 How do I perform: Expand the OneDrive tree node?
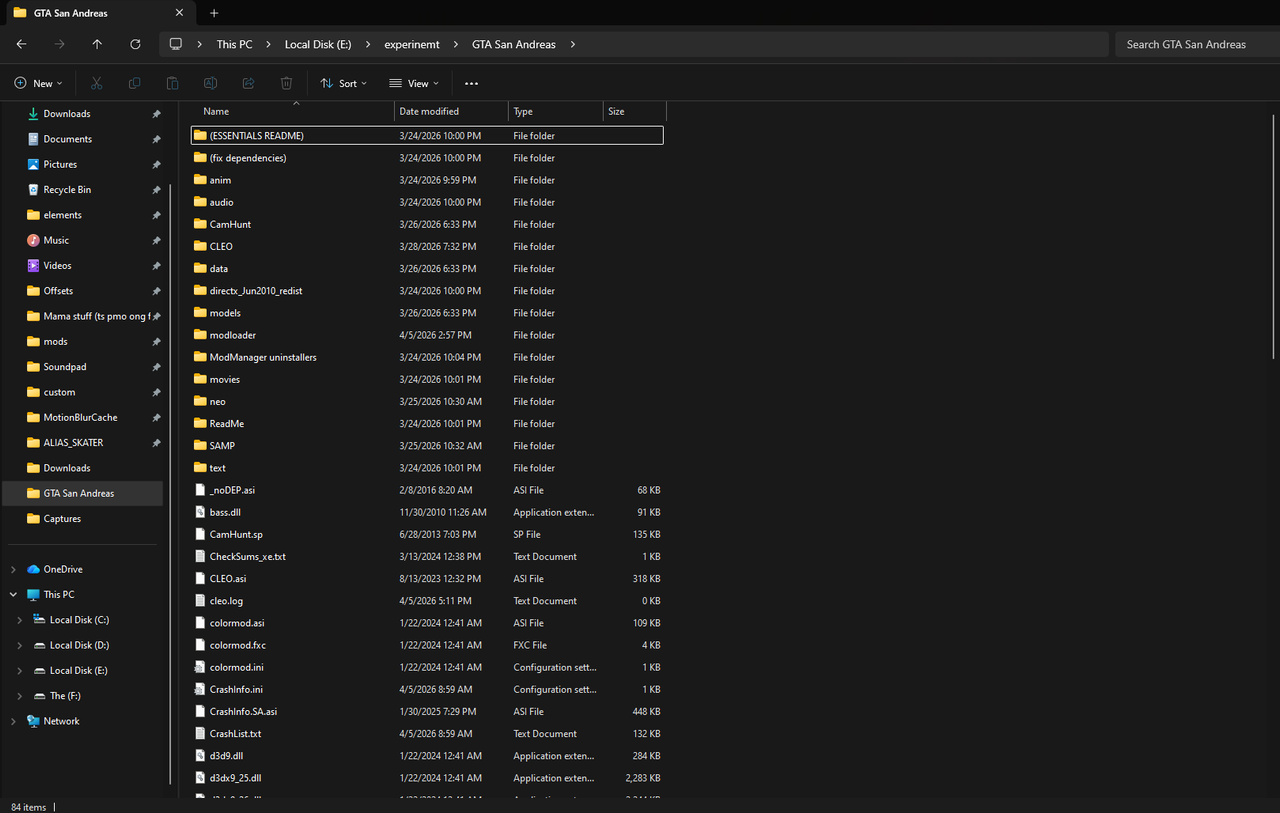click(13, 569)
